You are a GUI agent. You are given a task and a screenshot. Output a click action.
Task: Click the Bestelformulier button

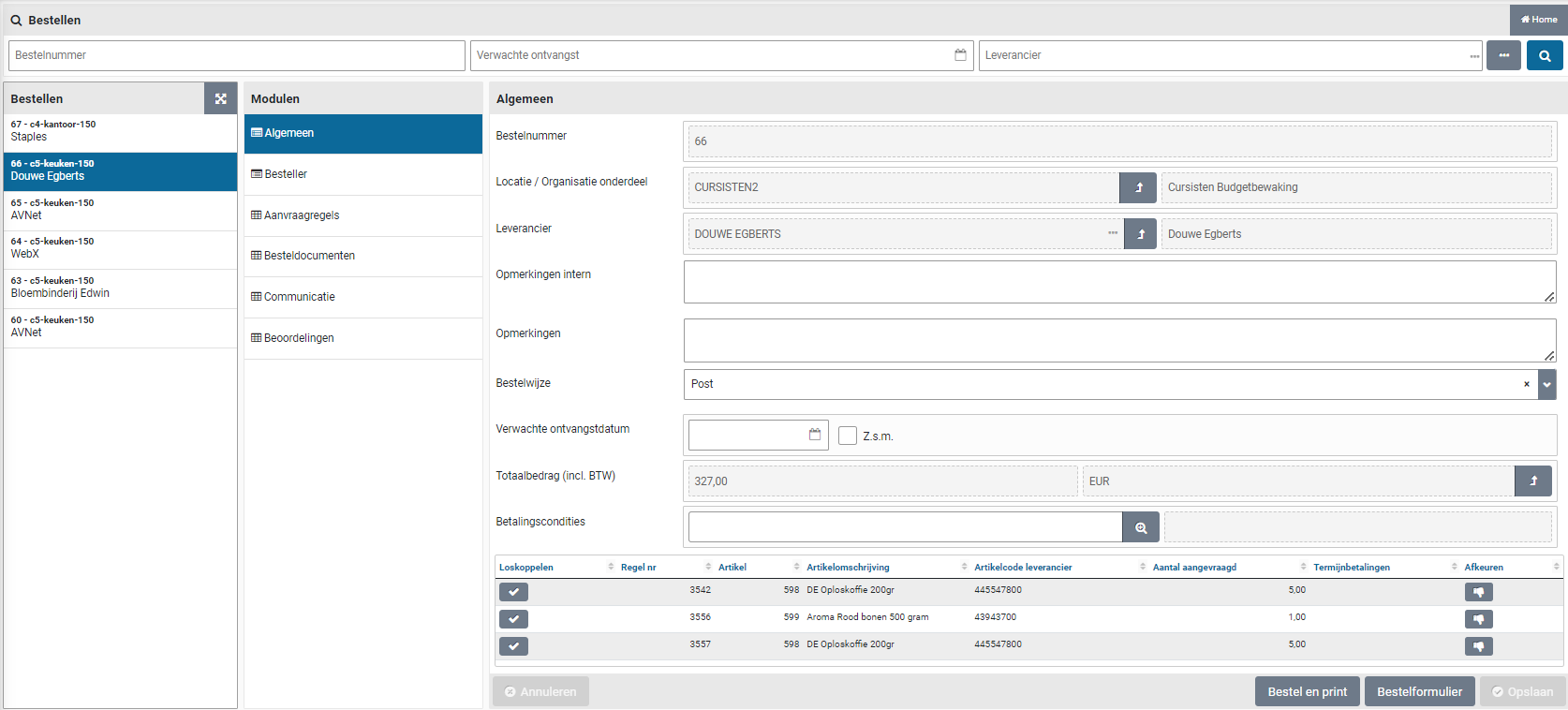click(1419, 691)
